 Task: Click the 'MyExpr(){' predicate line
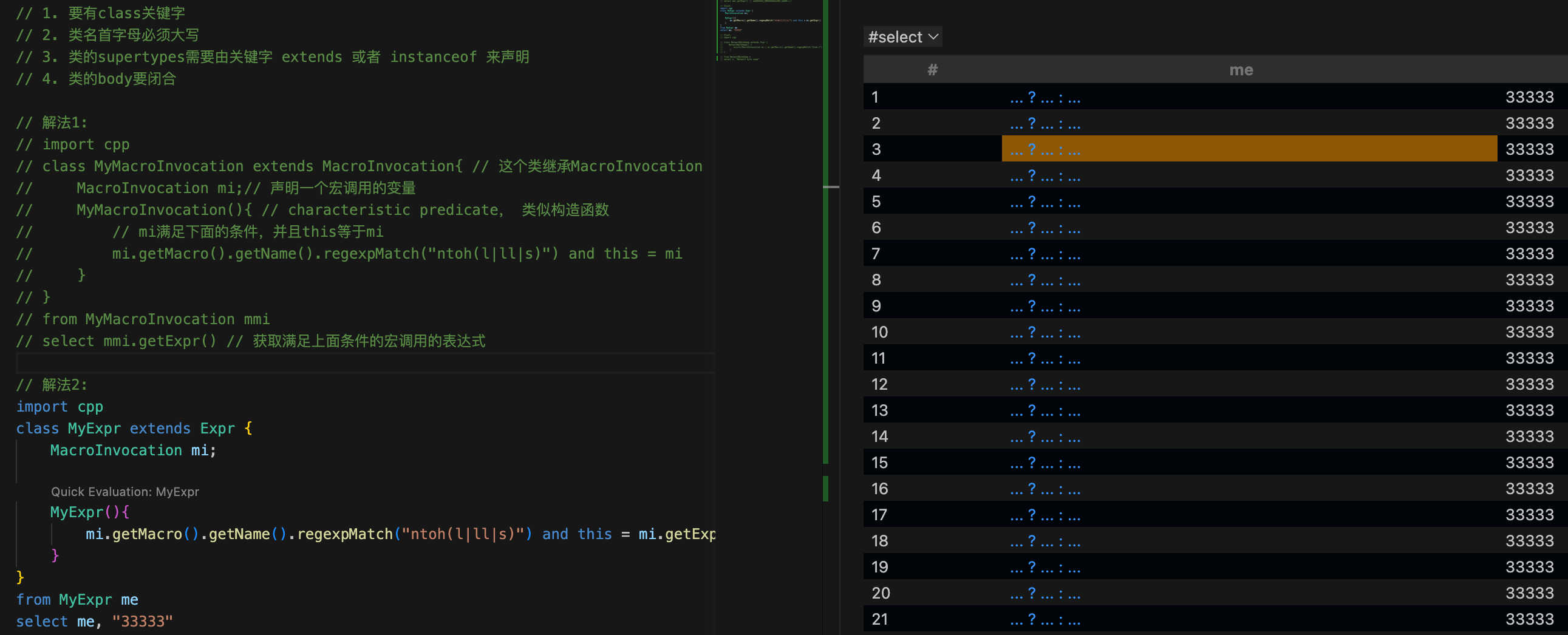(x=89, y=512)
